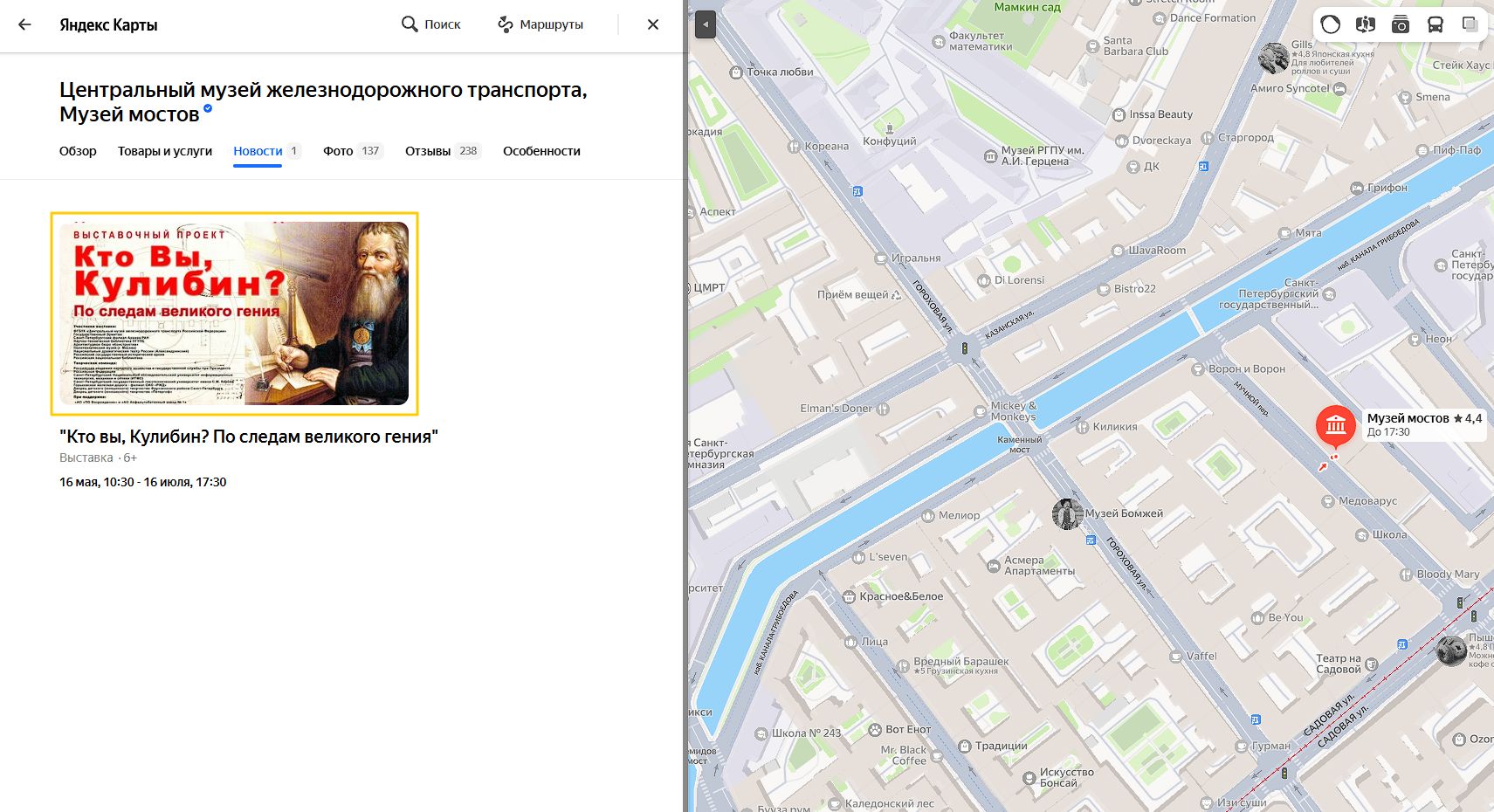Open the map layers selector
This screenshot has width=1494, height=812.
point(1470,24)
